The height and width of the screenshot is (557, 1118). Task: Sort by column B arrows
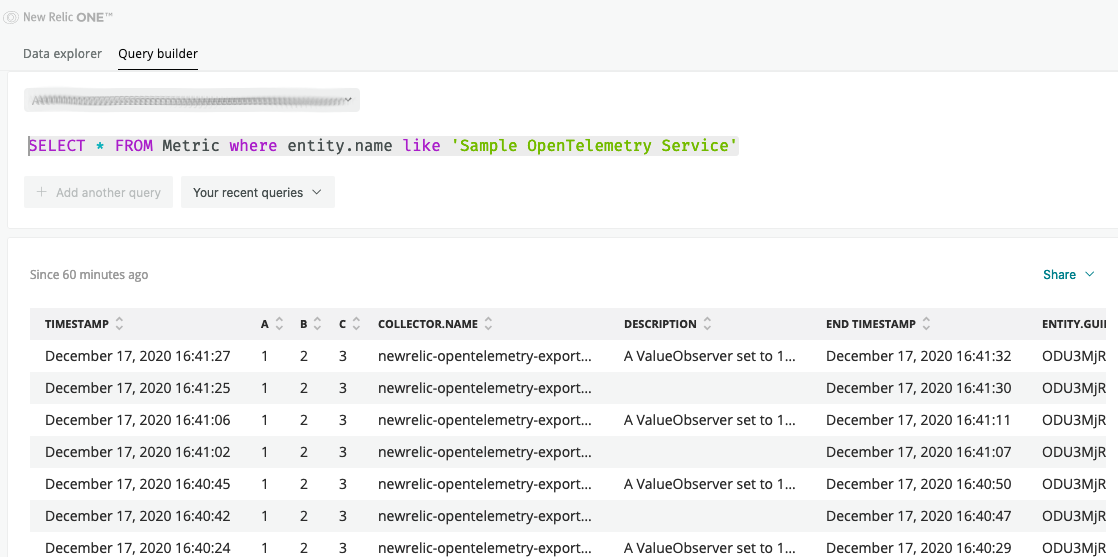tap(317, 324)
